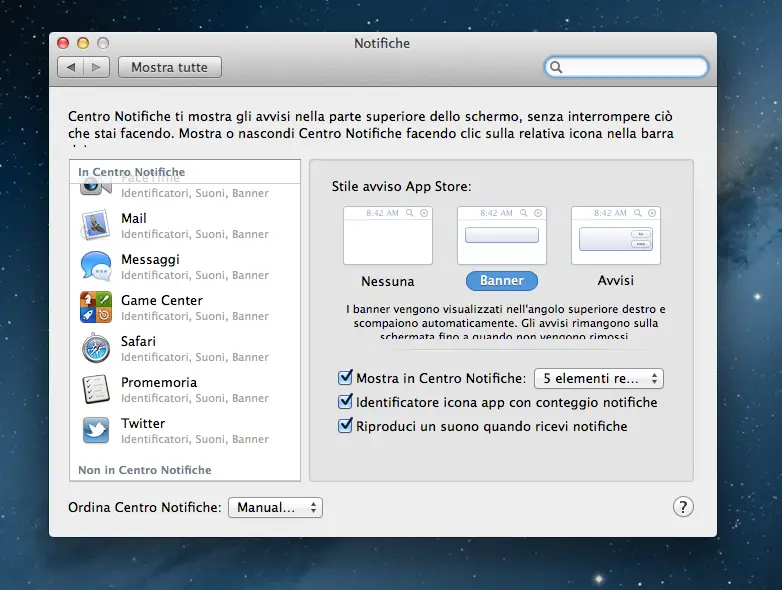Select the Mail app icon
Viewport: 782px width, 590px height.
[95, 225]
